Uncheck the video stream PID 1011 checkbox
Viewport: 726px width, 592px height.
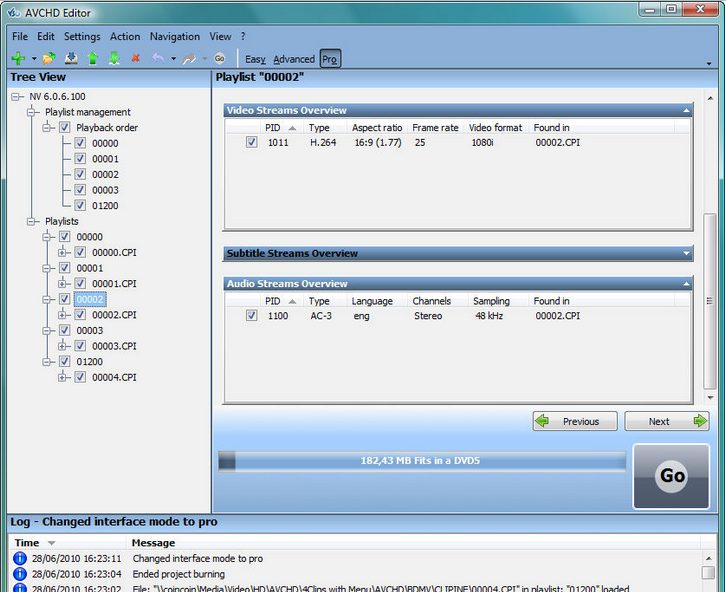click(x=252, y=143)
